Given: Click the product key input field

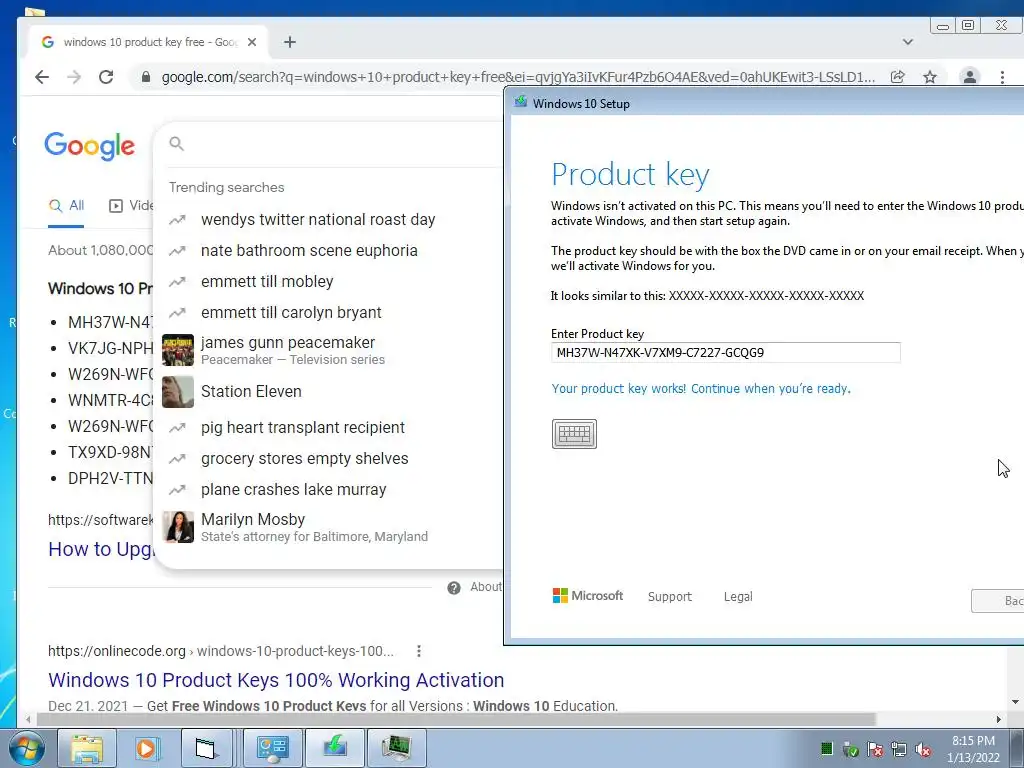Looking at the screenshot, I should [726, 353].
